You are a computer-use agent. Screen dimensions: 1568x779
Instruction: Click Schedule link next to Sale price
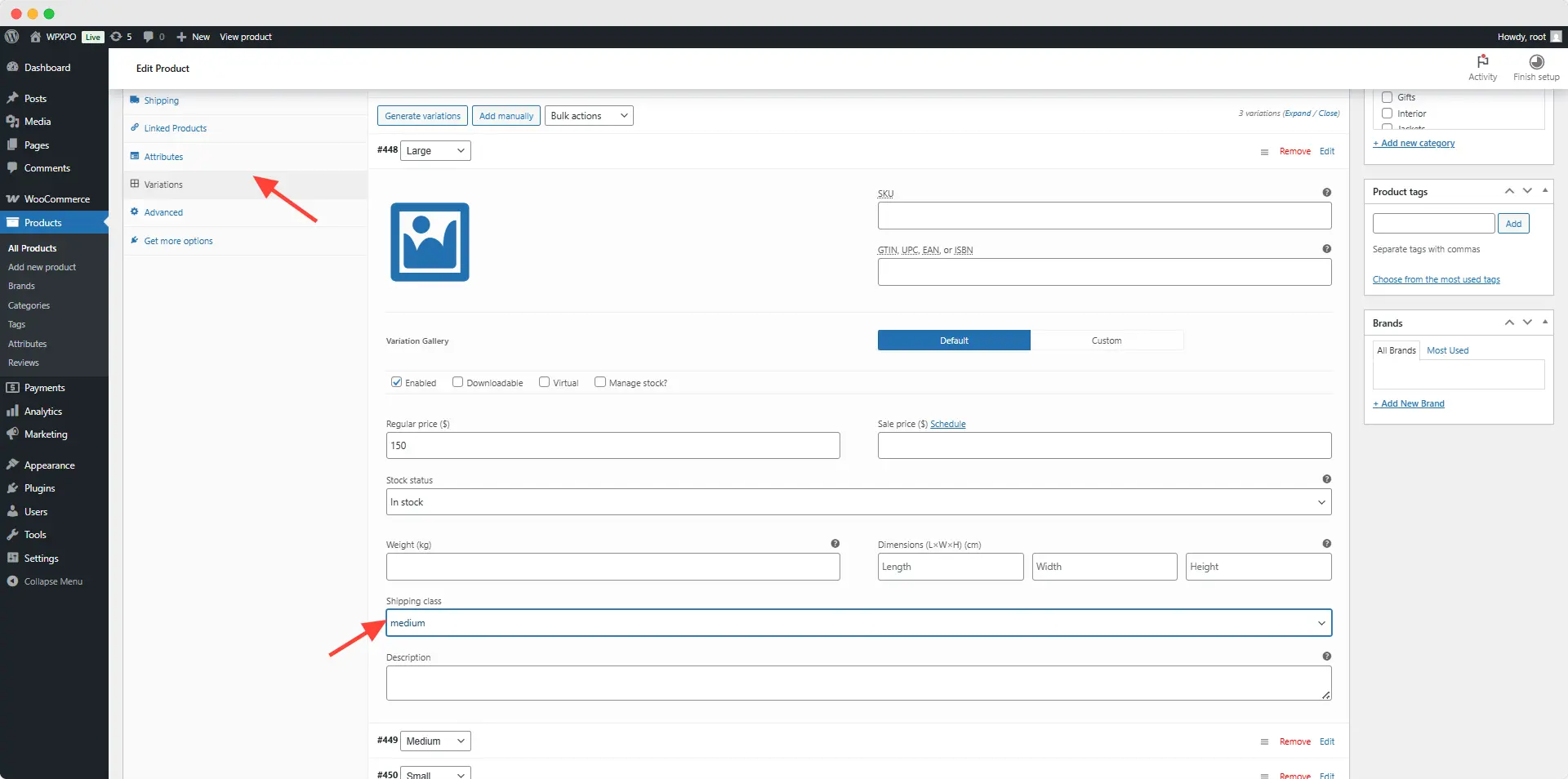947,424
